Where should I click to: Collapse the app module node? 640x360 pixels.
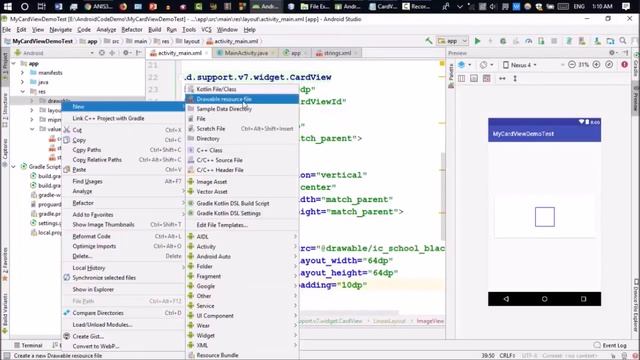point(14,63)
